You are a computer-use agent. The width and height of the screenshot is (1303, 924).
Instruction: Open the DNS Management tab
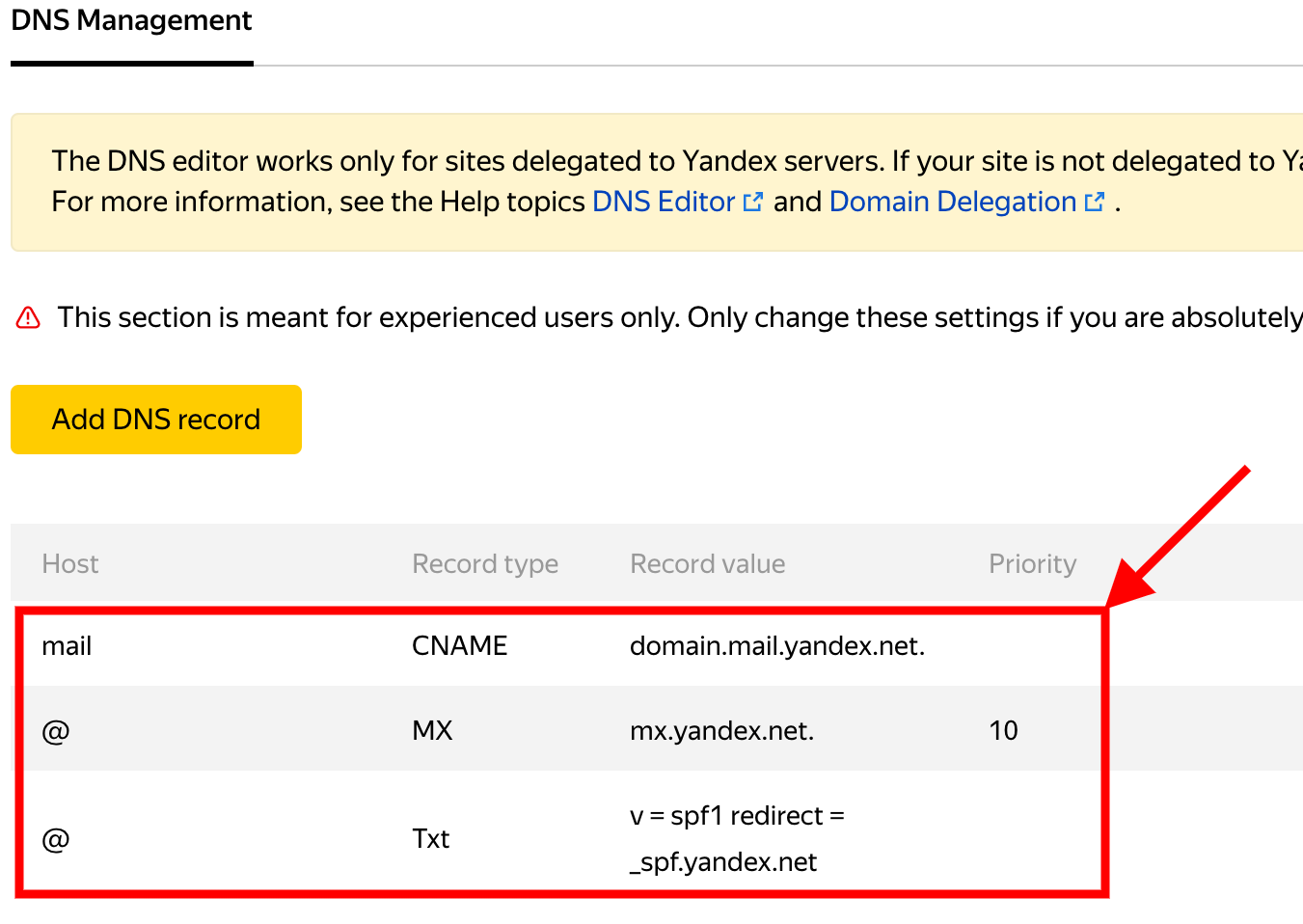(131, 21)
